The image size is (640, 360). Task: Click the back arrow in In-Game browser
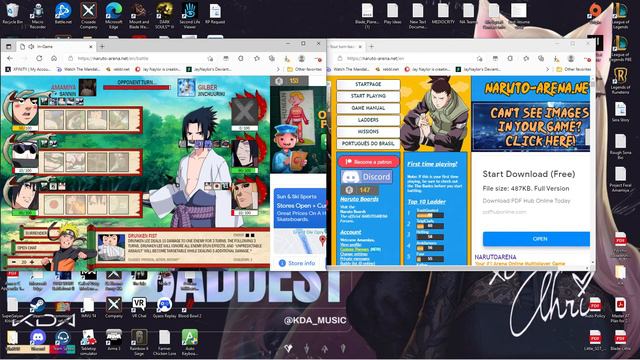click(x=10, y=58)
